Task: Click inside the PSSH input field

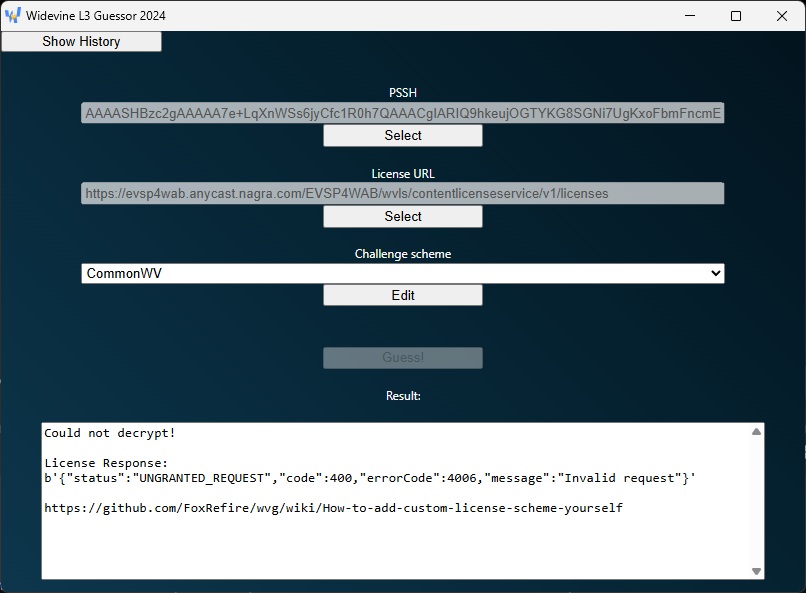Action: [402, 113]
